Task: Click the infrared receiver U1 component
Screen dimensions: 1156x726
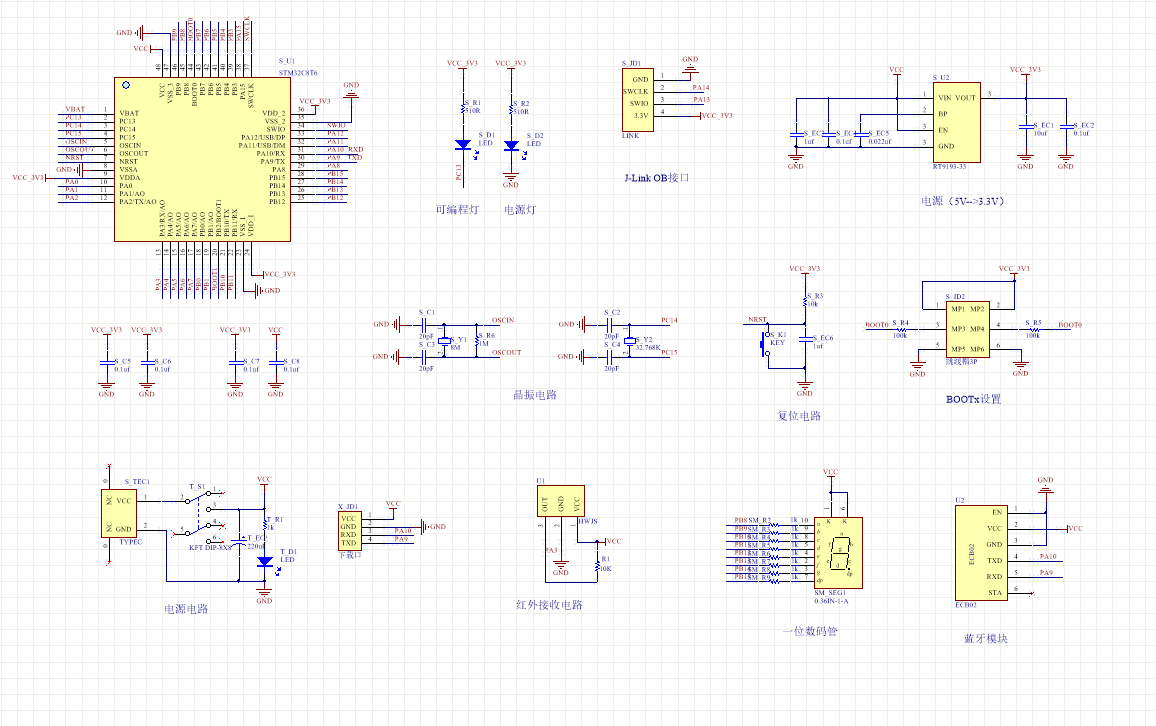Action: (x=561, y=501)
